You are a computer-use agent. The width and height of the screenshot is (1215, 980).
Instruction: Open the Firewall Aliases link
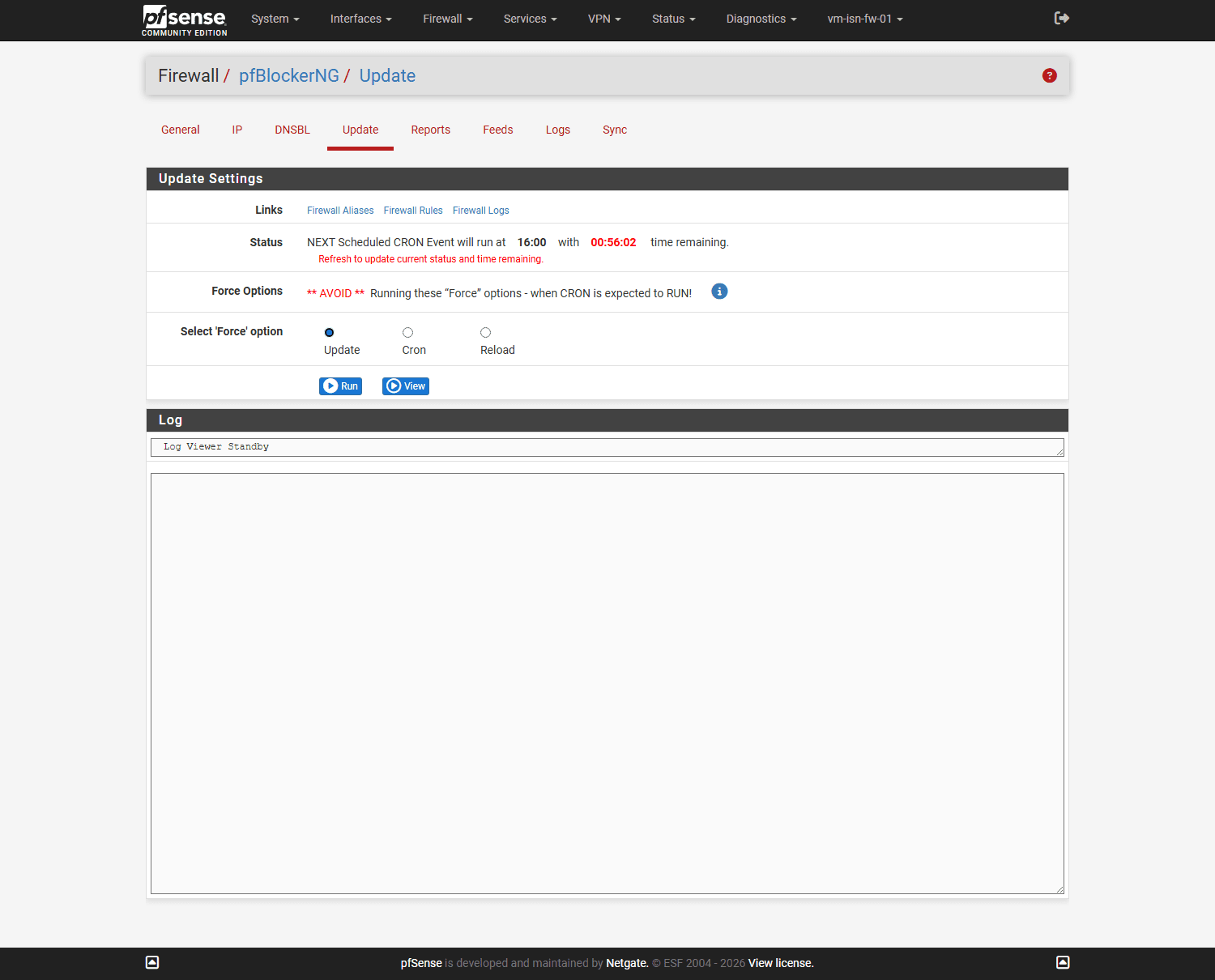pyautogui.click(x=340, y=211)
